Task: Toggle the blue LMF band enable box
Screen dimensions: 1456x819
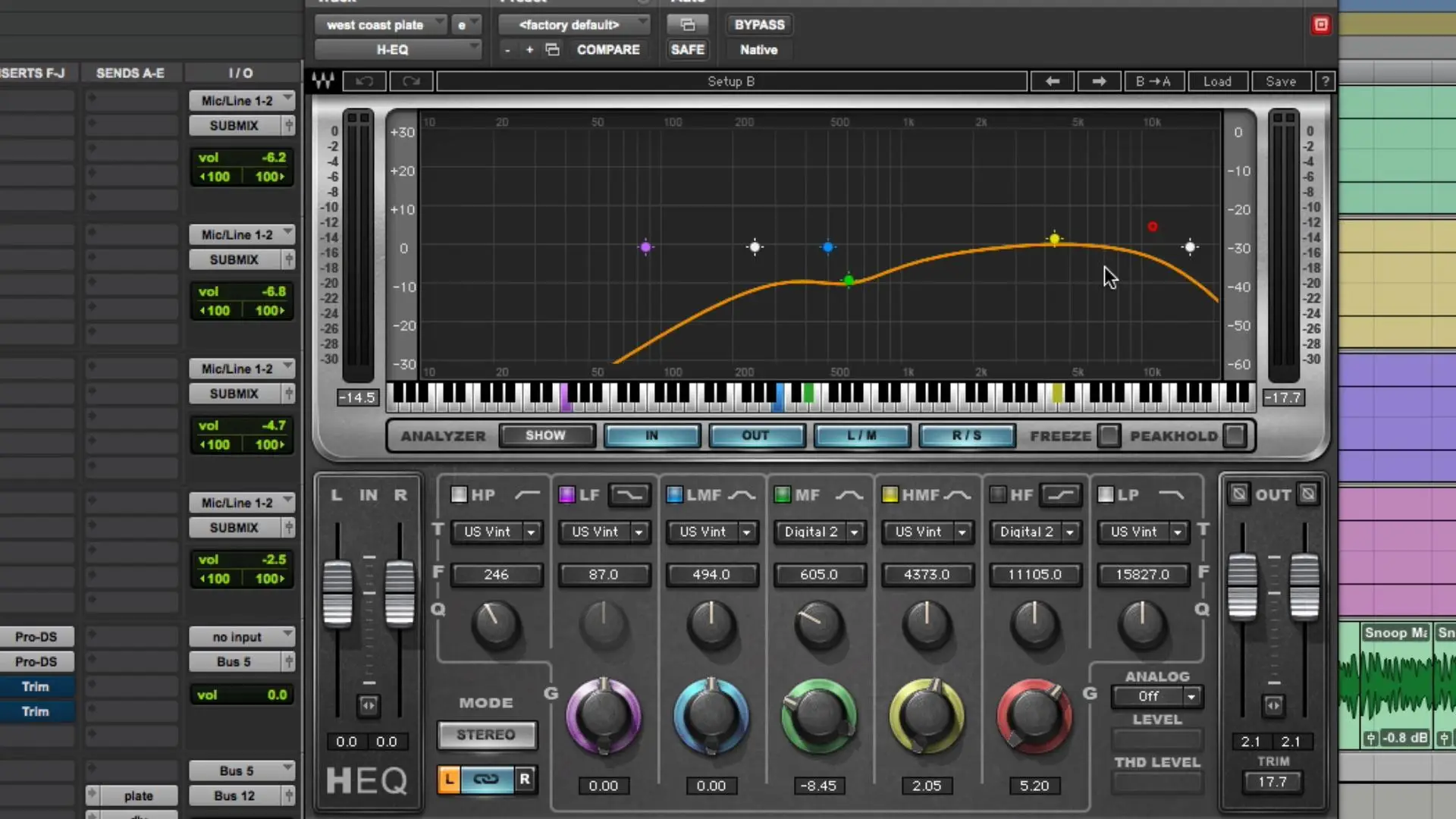Action: [x=674, y=494]
